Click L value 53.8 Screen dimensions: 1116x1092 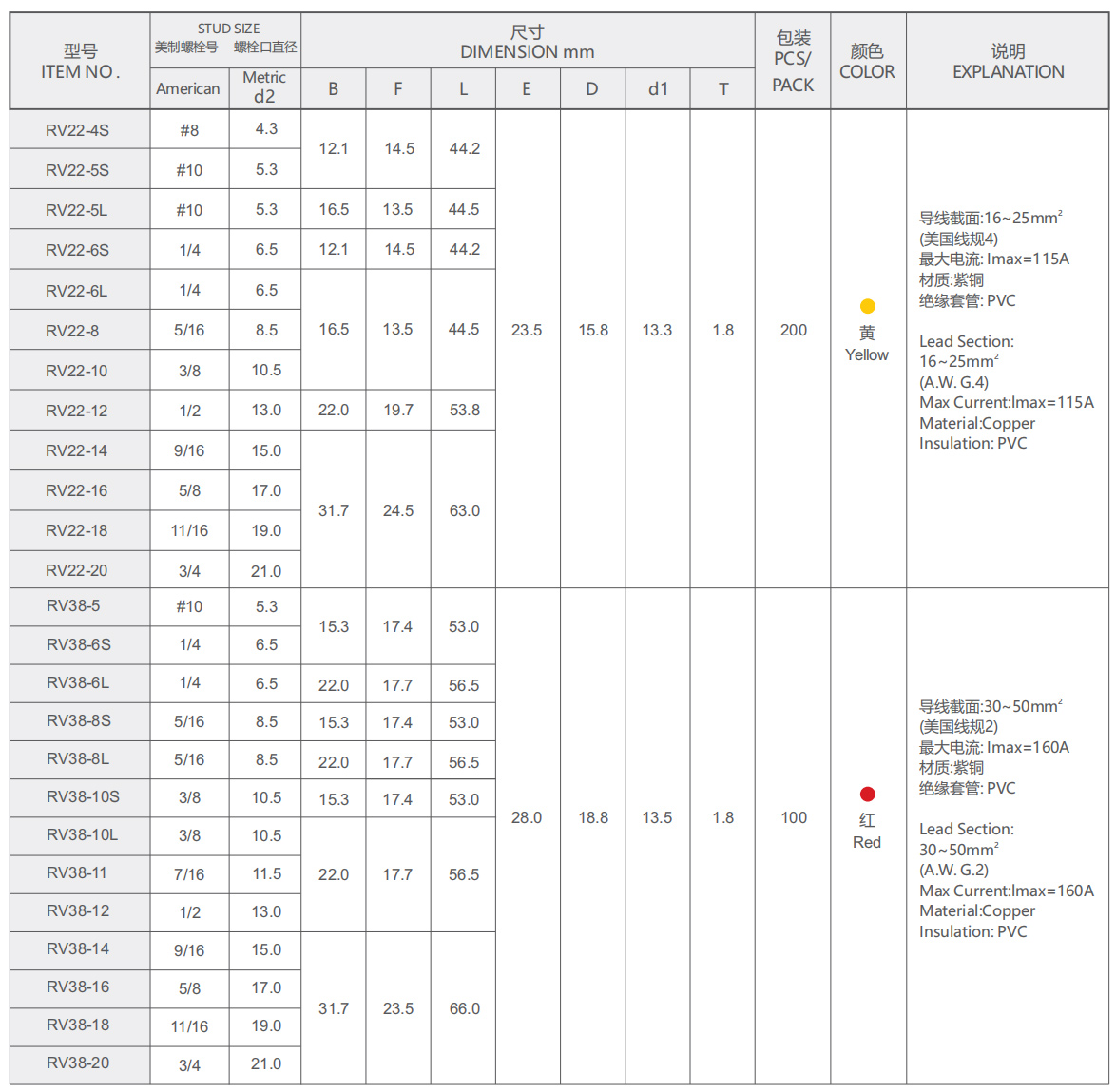click(x=465, y=410)
